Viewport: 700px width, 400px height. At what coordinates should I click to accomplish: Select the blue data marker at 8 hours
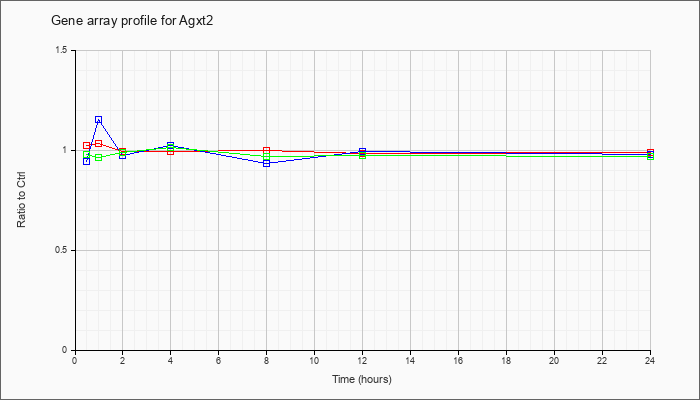(267, 163)
